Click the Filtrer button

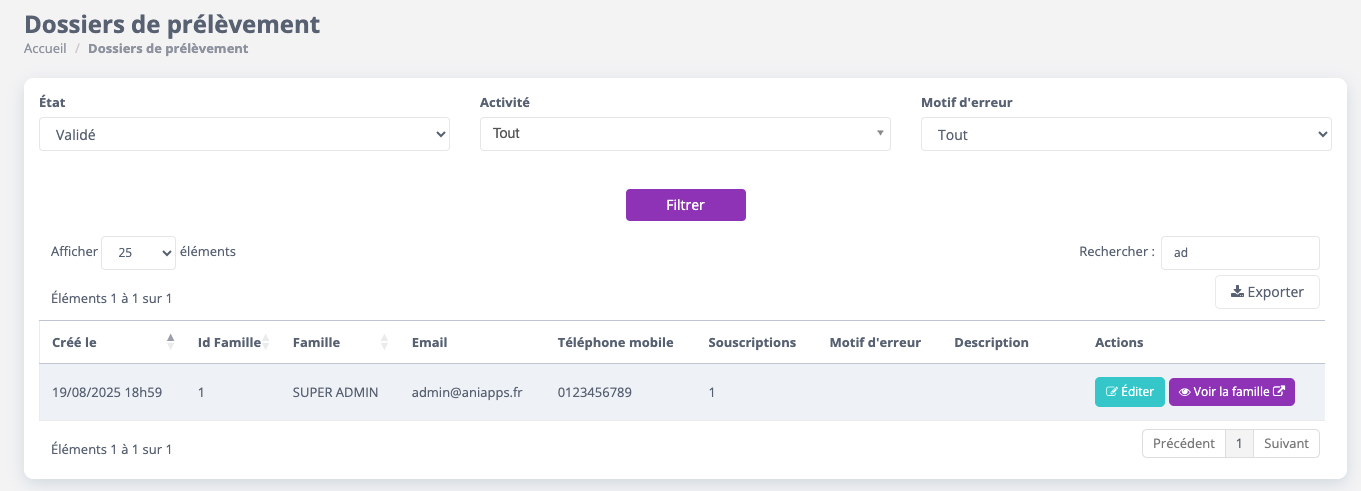[x=686, y=205]
